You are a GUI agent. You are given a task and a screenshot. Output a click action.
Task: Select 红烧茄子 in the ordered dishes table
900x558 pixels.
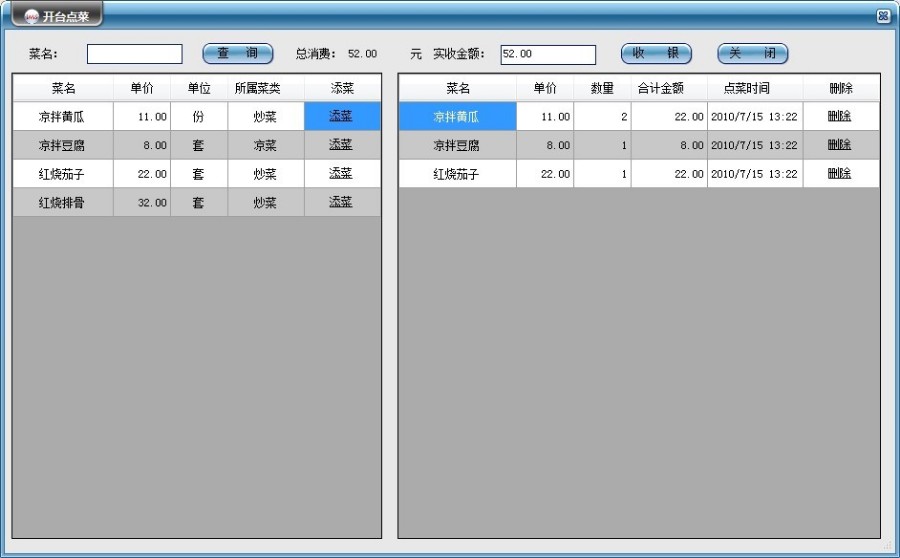(457, 174)
